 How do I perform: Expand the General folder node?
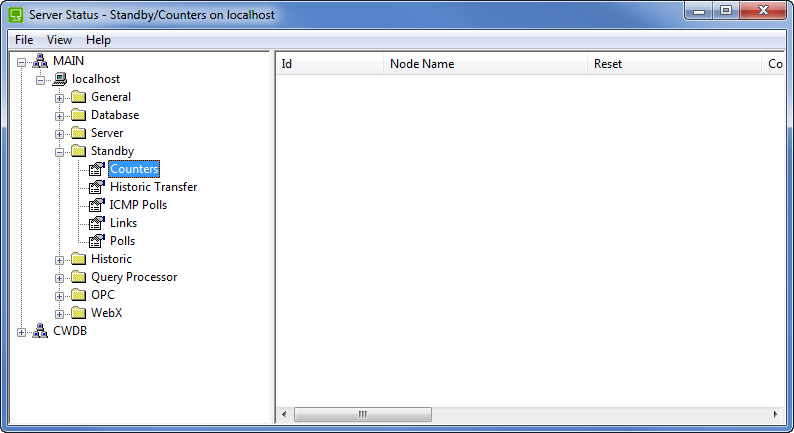[x=59, y=98]
